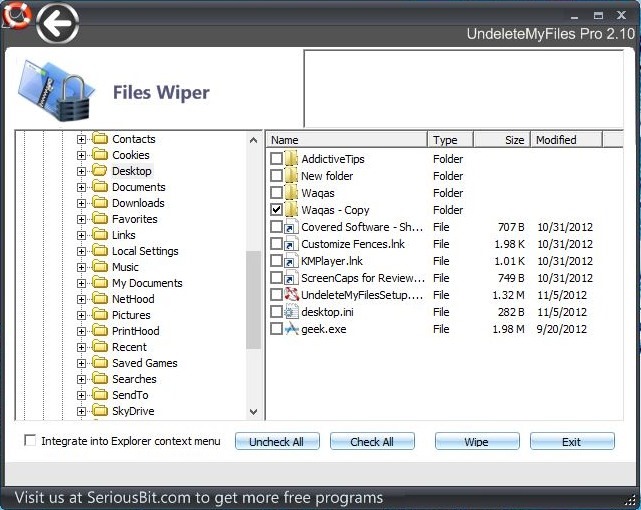Sort file list by Type column
Image resolution: width=641 pixels, height=510 pixels.
click(450, 140)
